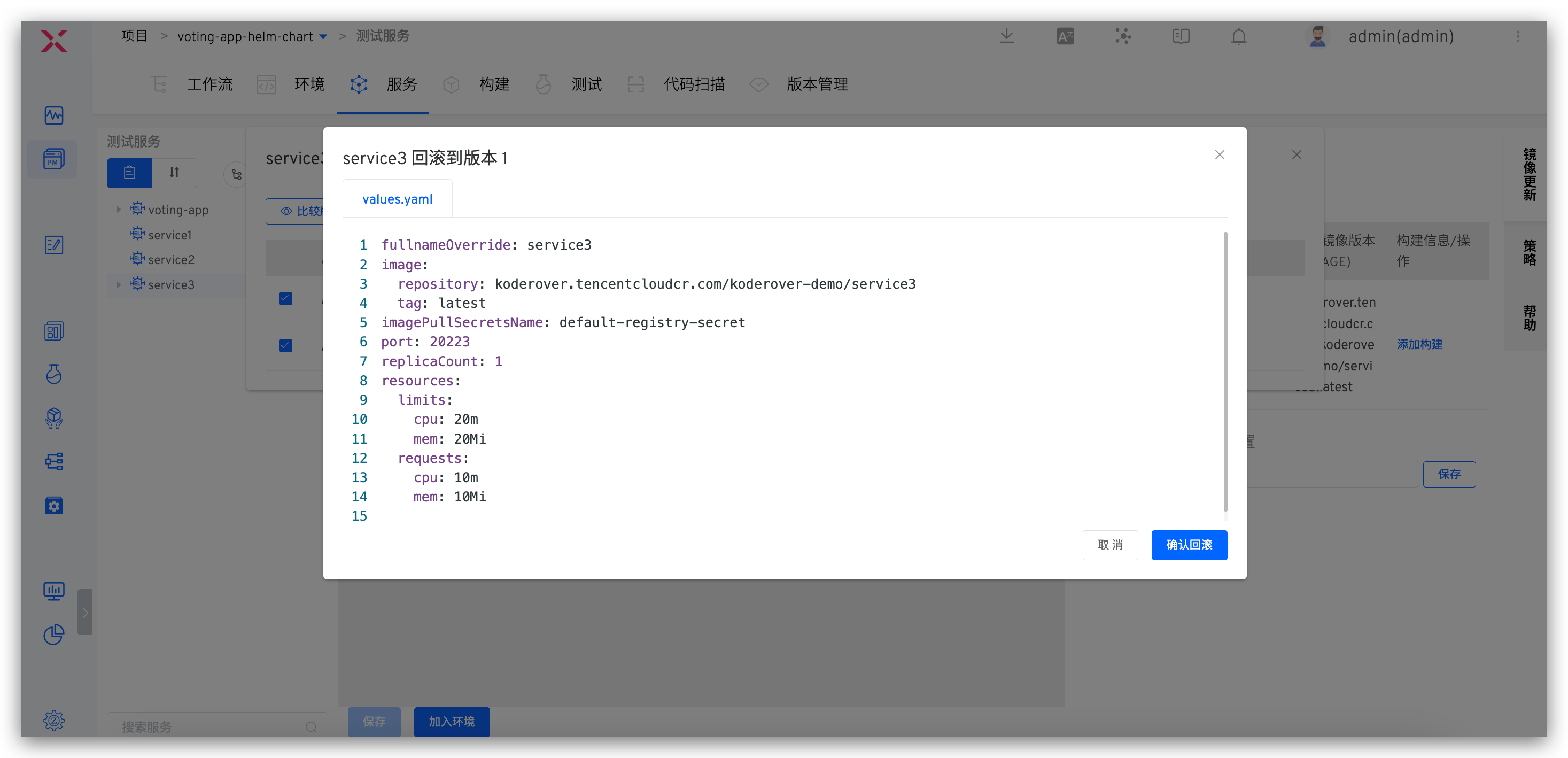Click the notification bell icon
The height and width of the screenshot is (758, 1568).
pyautogui.click(x=1238, y=36)
